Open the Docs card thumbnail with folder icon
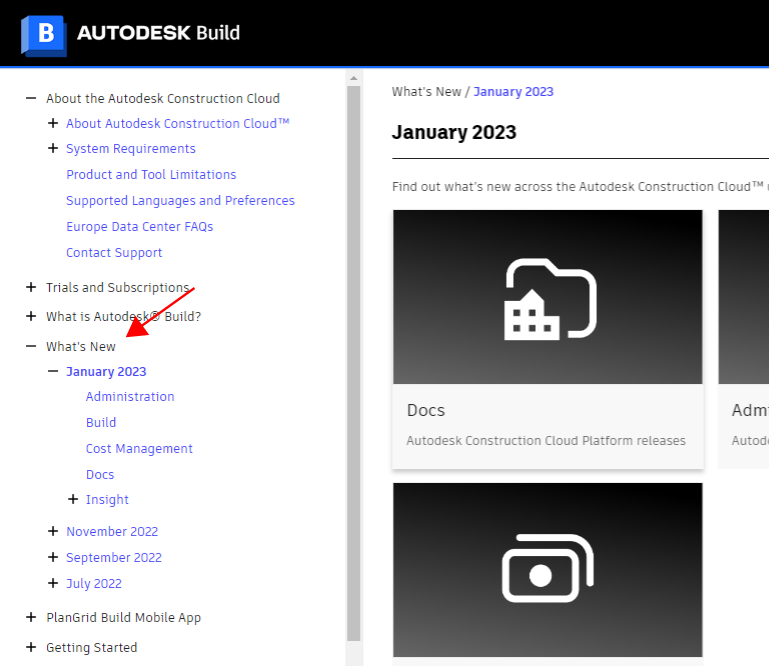The width and height of the screenshot is (769, 666). [548, 297]
